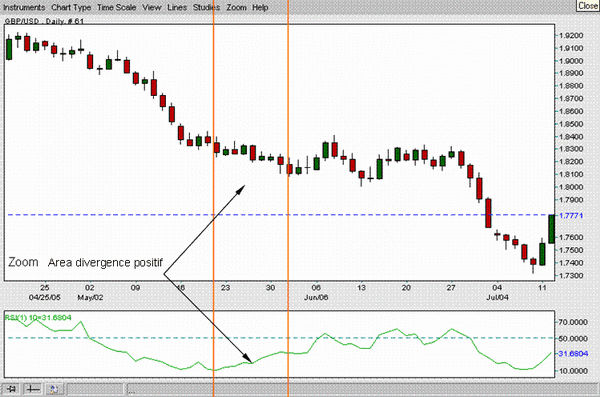
Task: Open the Instruments menu
Action: [24, 7]
